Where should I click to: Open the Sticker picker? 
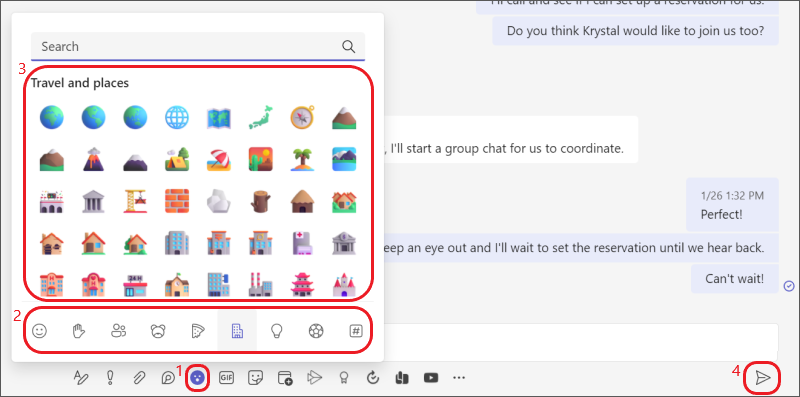coord(255,378)
